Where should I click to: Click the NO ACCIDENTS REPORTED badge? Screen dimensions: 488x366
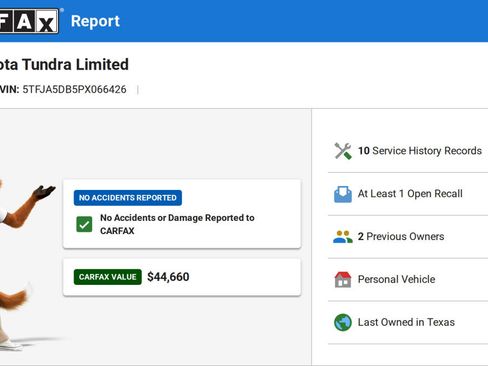point(128,198)
